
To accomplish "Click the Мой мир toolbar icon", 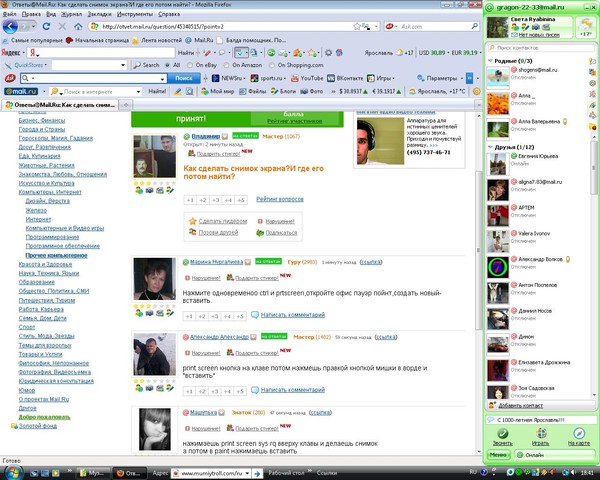I will click(218, 91).
